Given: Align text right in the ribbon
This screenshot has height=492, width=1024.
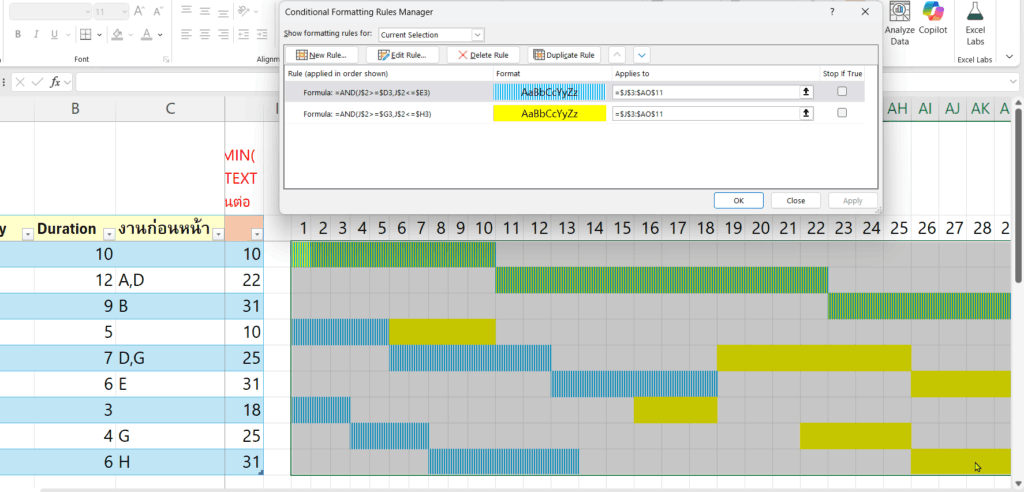Looking at the screenshot, I should (x=222, y=34).
